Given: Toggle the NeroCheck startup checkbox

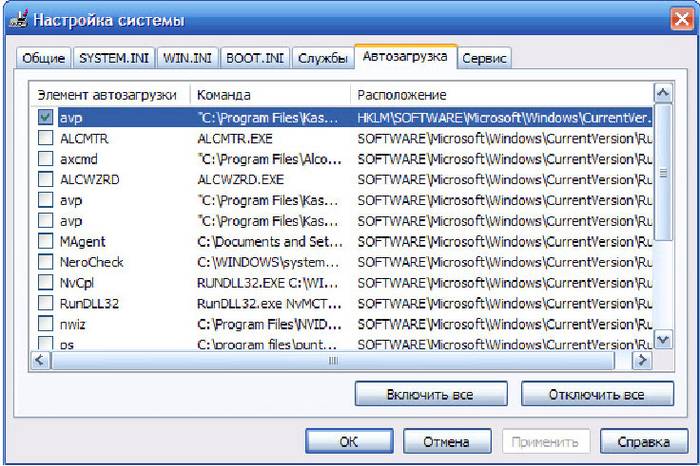Looking at the screenshot, I should tap(45, 262).
